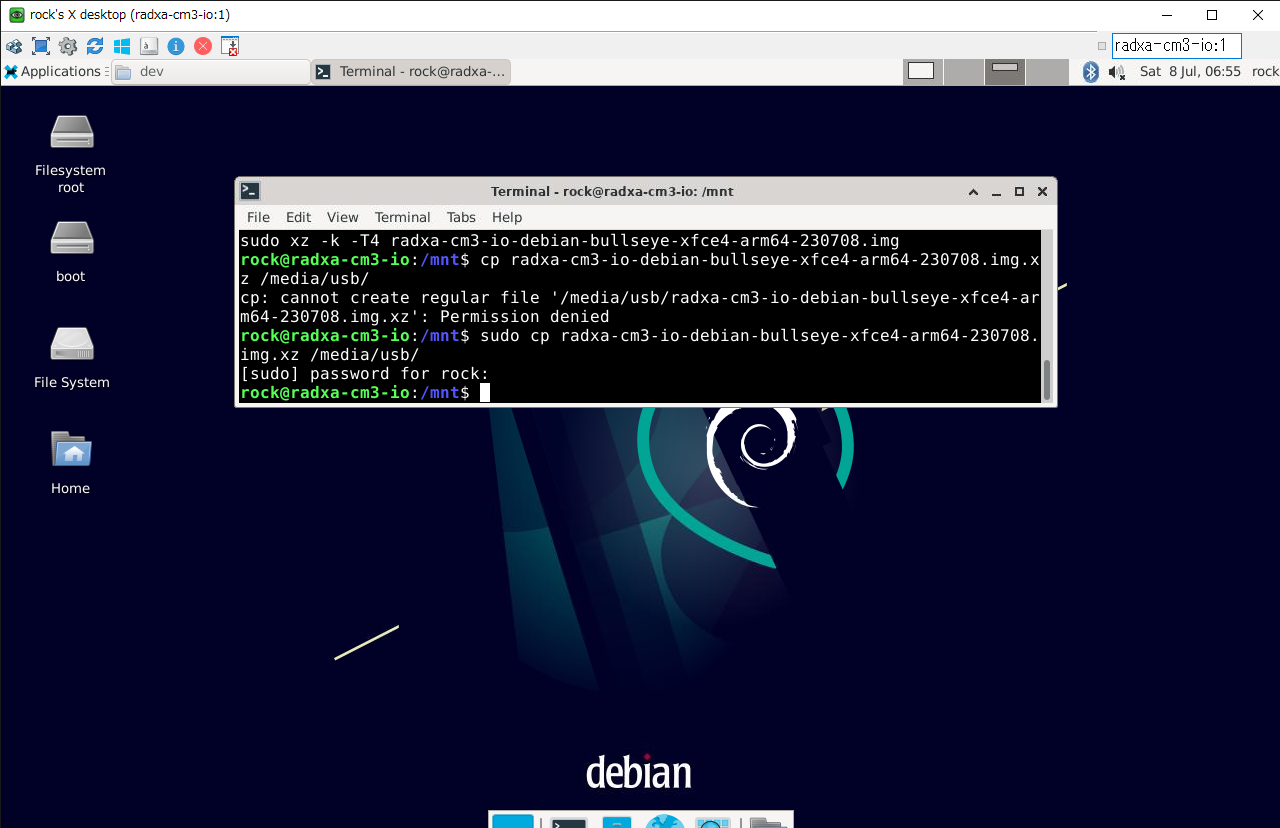Select the Terminal taskbar window button

click(x=411, y=71)
